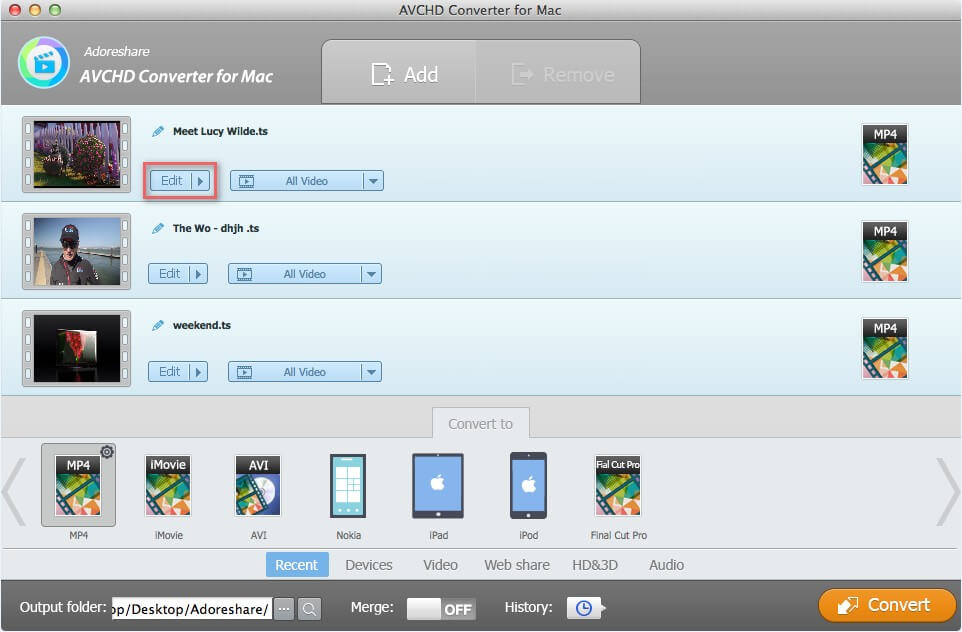The image size is (962, 632).
Task: Open conversion History clock button
Action: (x=585, y=608)
